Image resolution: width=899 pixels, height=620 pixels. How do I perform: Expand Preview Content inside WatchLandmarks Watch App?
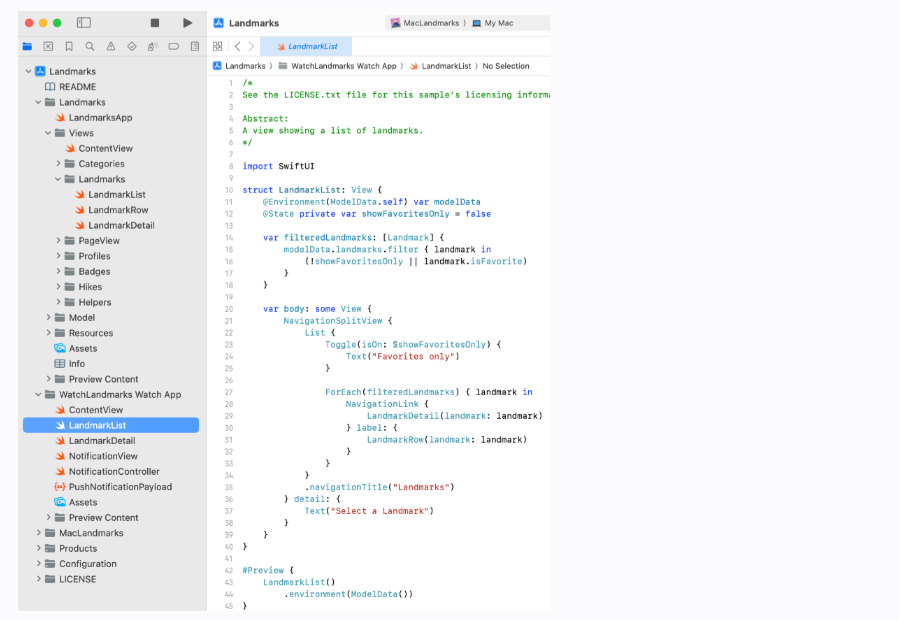tap(48, 517)
